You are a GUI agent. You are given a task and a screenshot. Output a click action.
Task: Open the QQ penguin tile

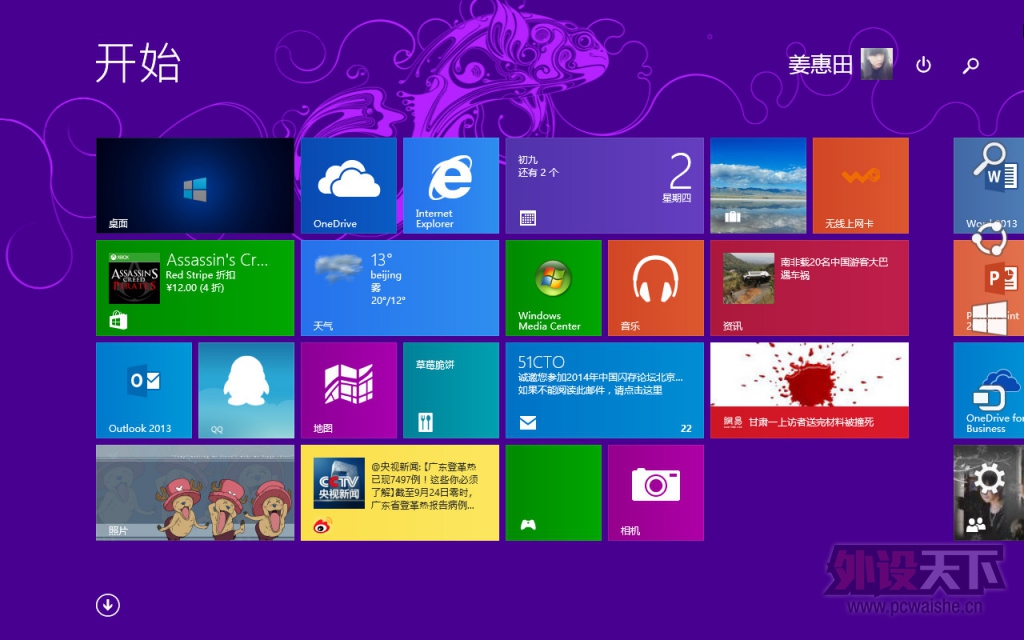click(x=246, y=391)
